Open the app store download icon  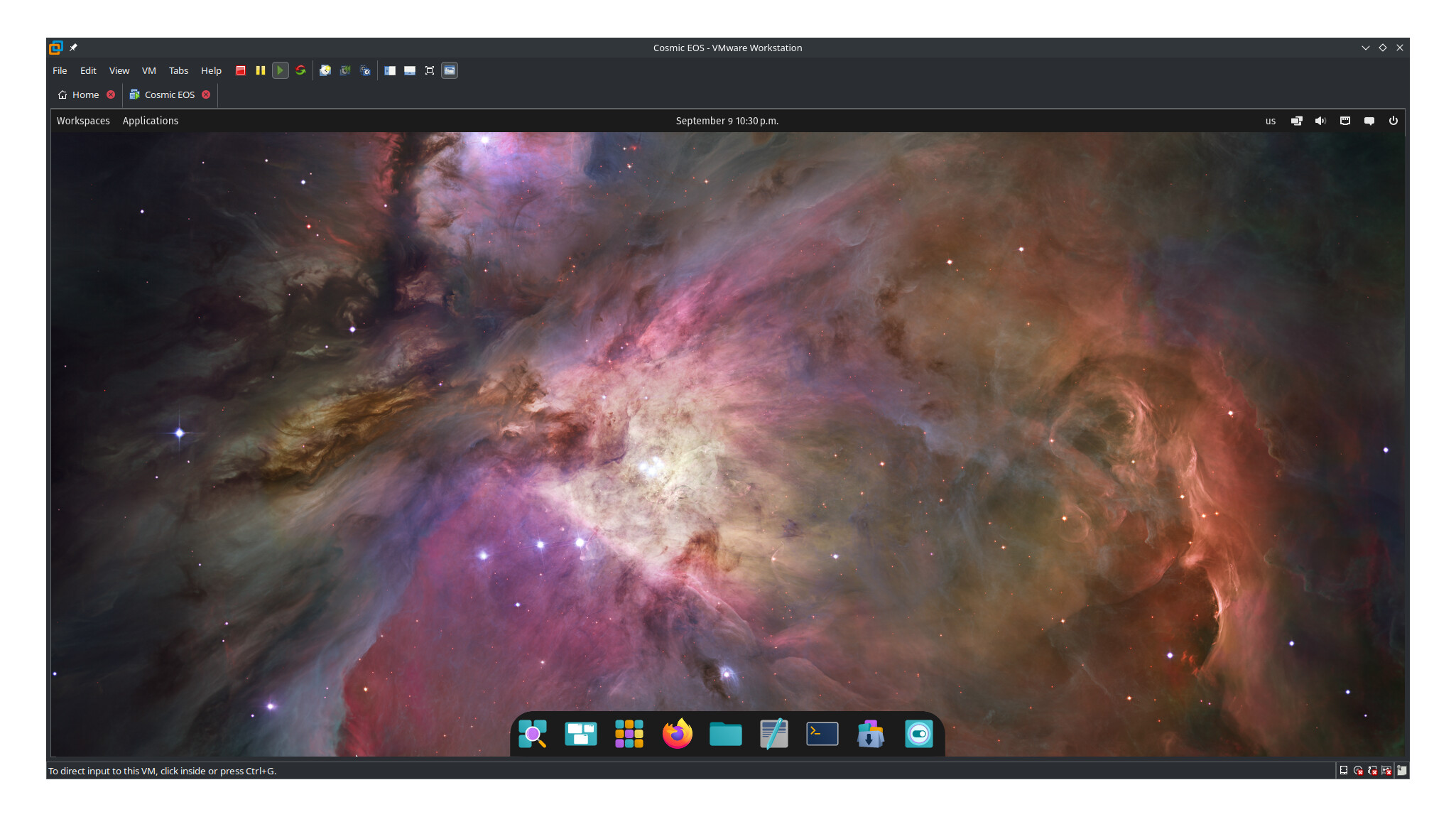click(871, 734)
